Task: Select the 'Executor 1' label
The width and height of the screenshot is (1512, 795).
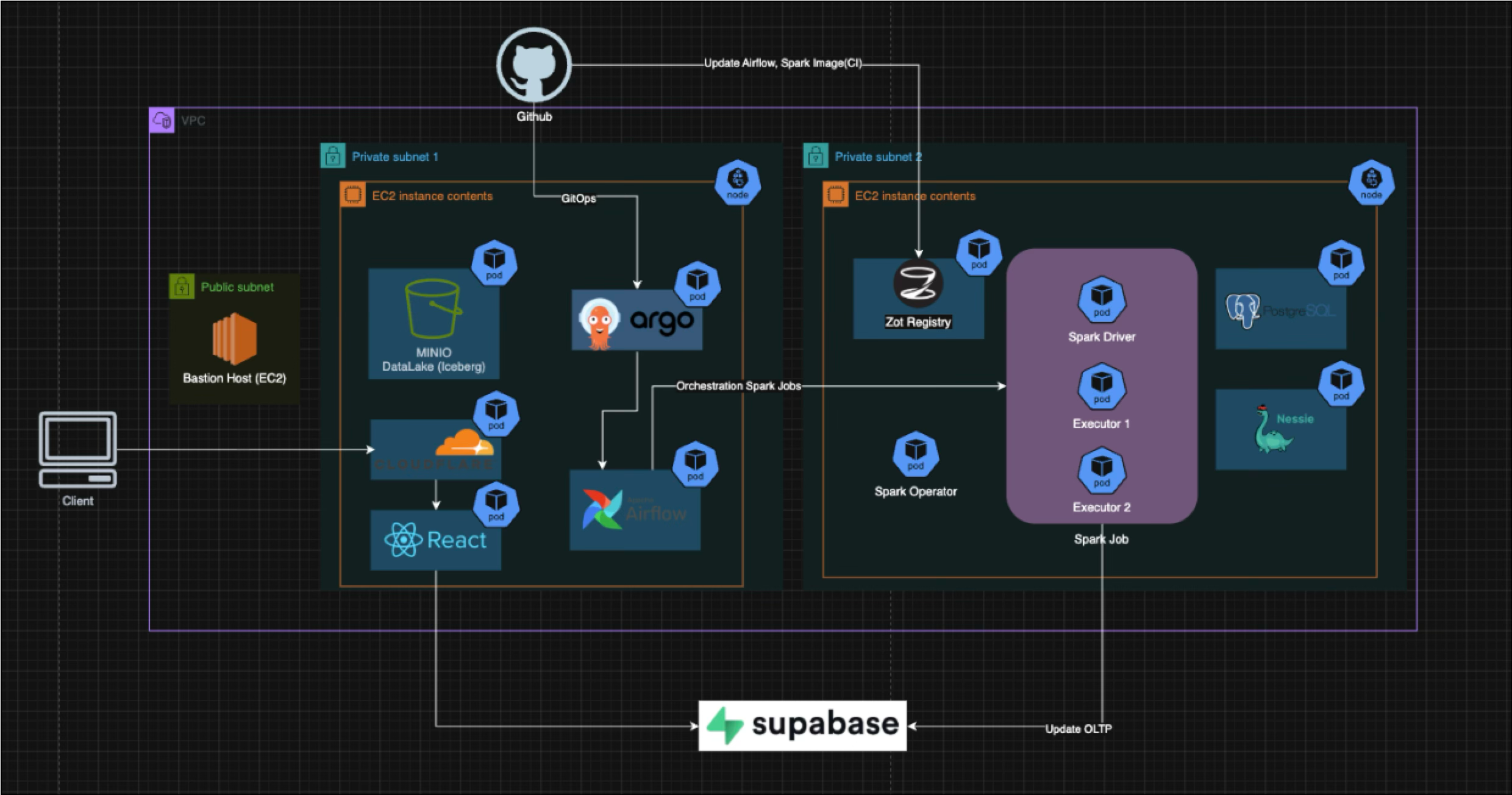Action: coord(1101,424)
